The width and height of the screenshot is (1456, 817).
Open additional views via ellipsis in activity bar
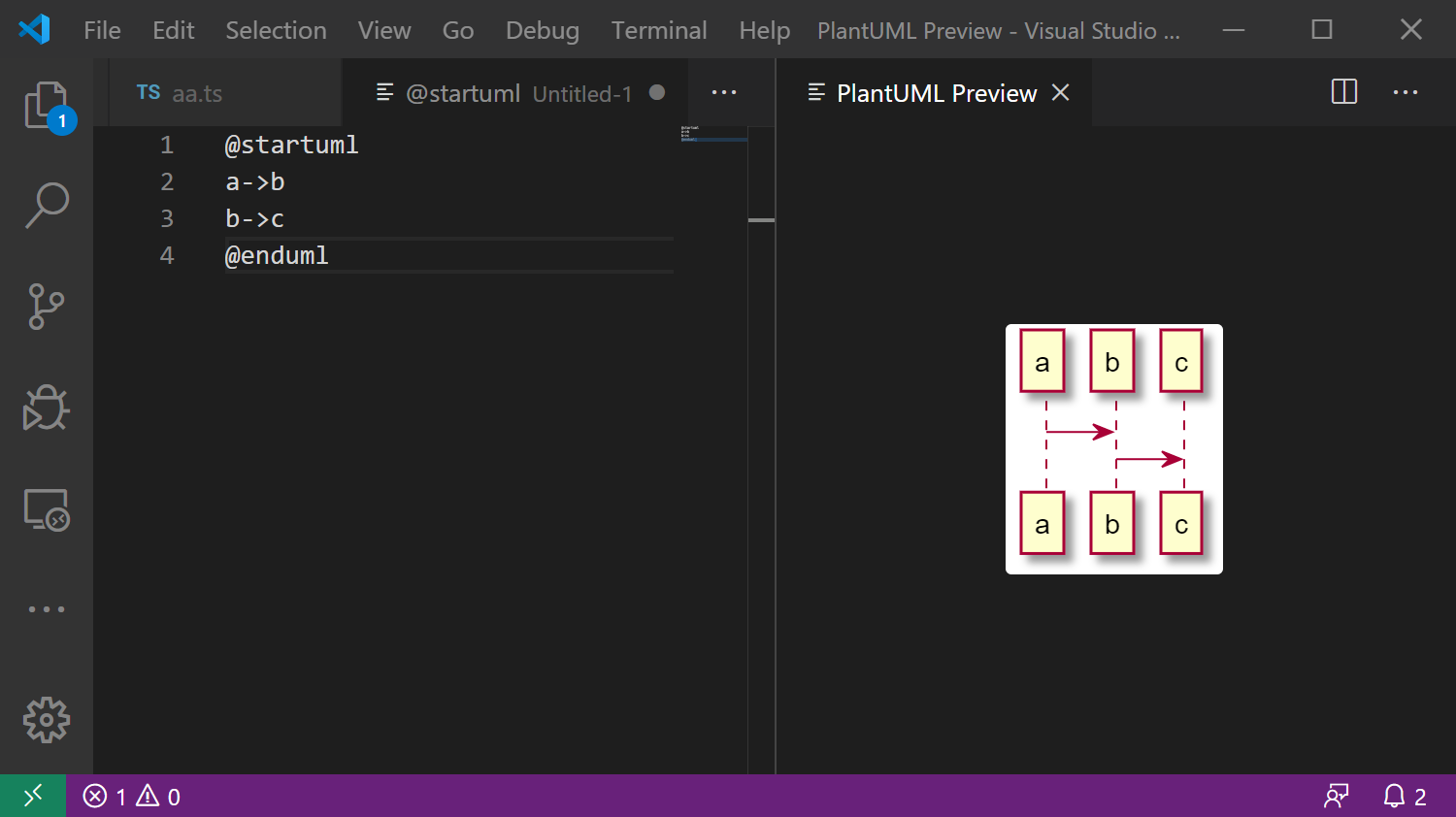(46, 608)
